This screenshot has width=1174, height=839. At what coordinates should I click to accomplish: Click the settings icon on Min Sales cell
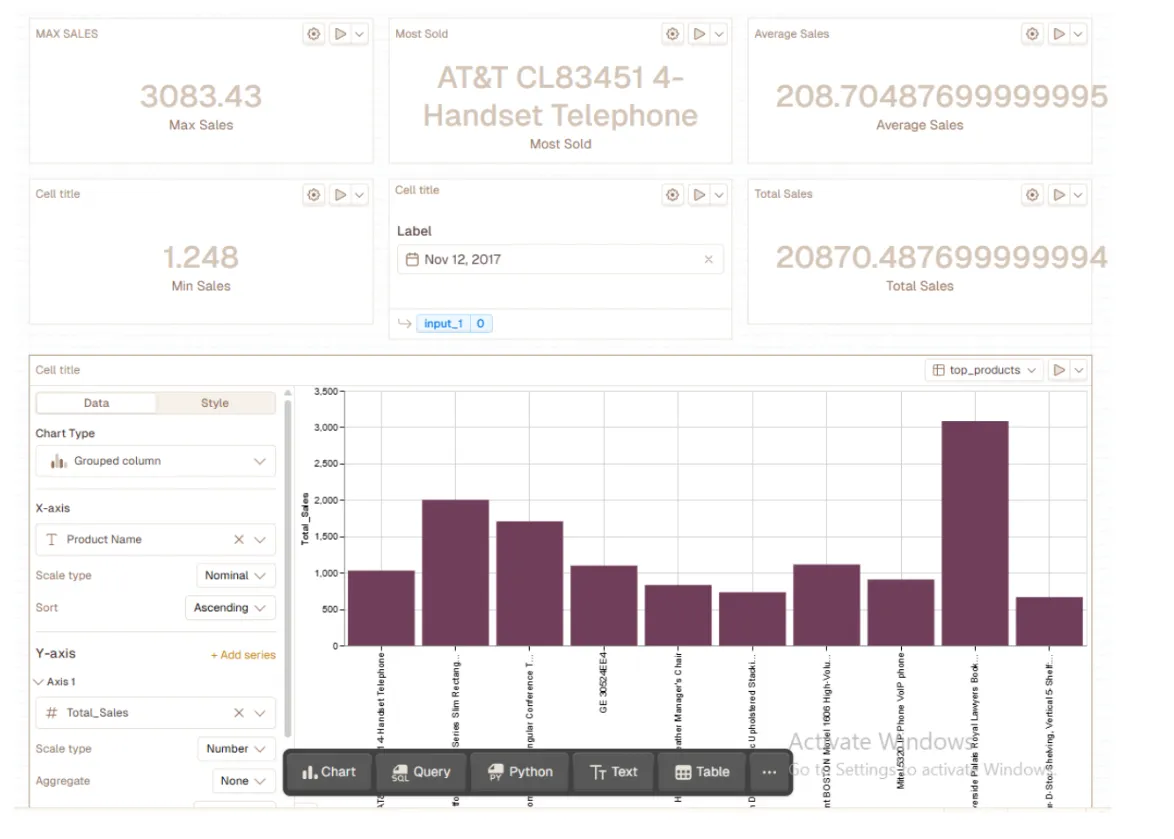314,195
